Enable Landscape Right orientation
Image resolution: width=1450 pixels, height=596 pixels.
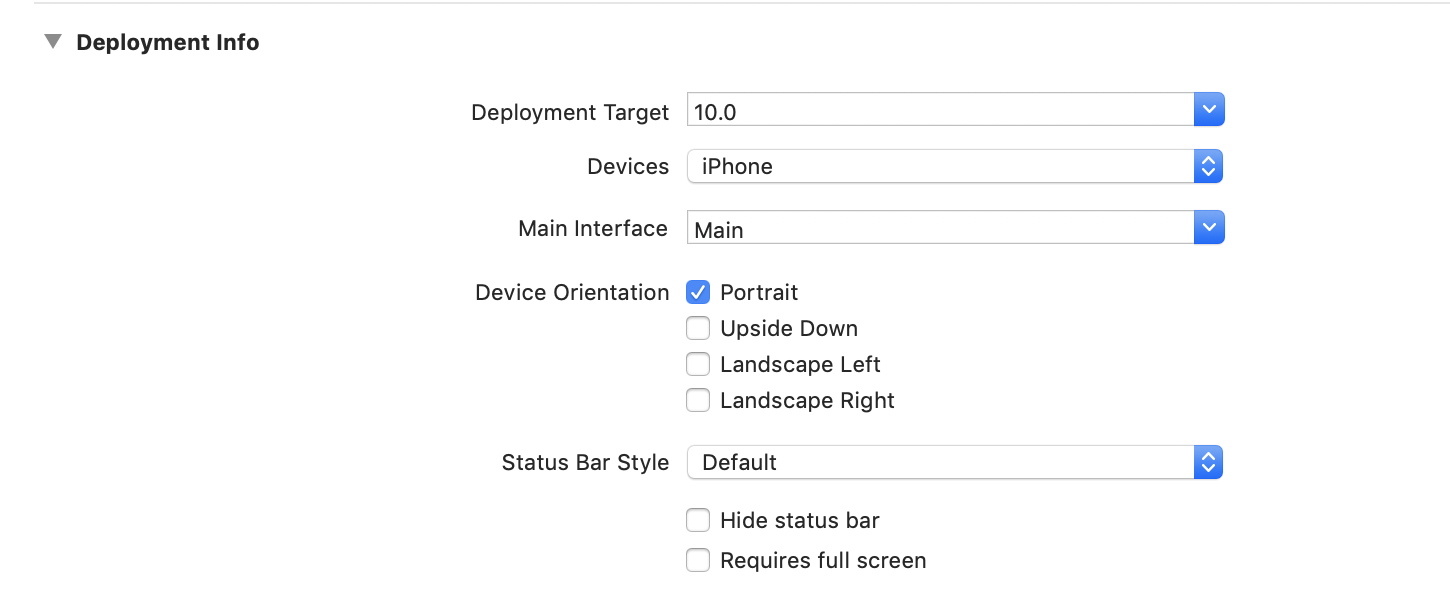[x=698, y=400]
